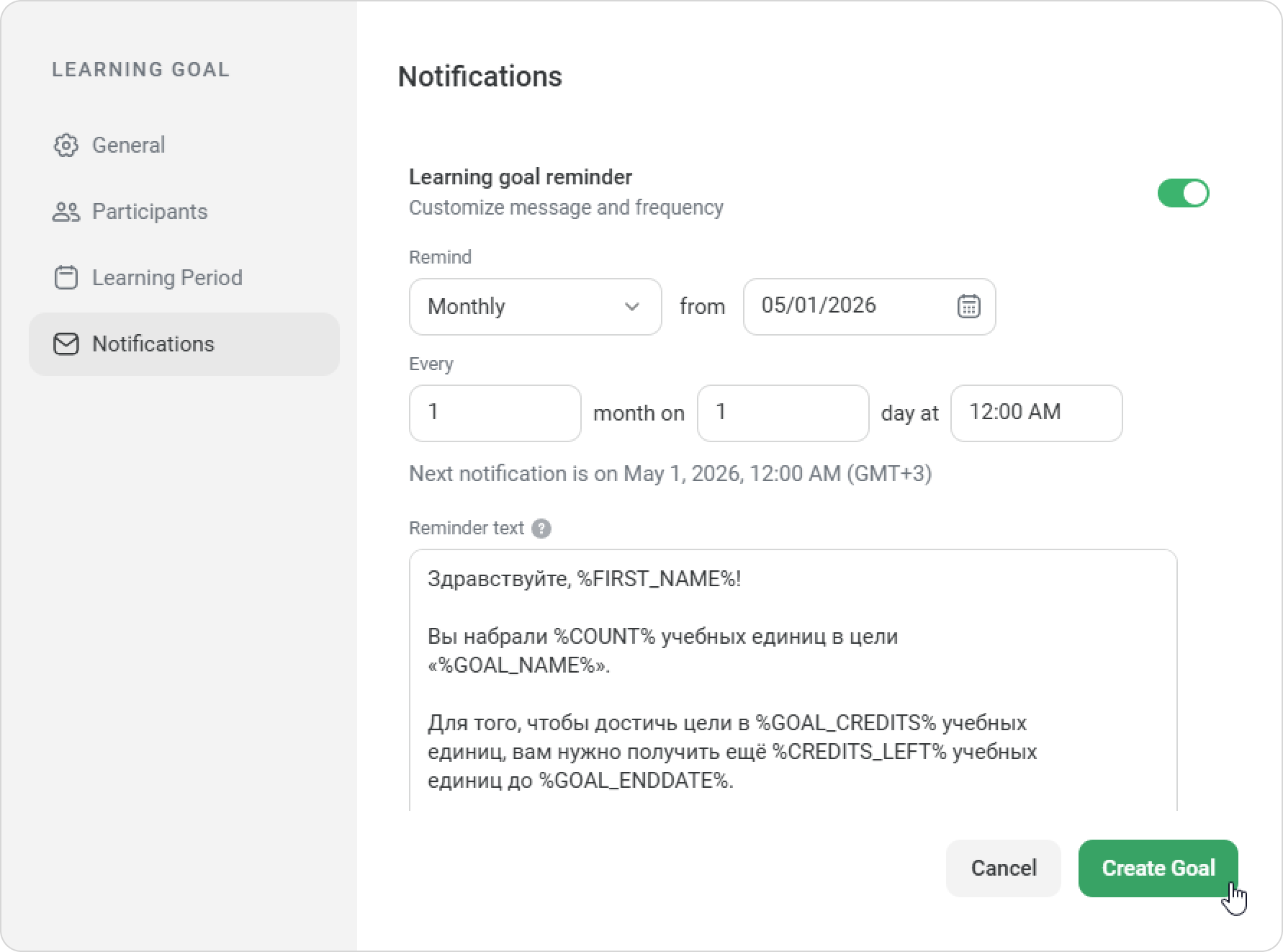
Task: Click the chevron in Remind dropdown
Action: pyautogui.click(x=632, y=307)
